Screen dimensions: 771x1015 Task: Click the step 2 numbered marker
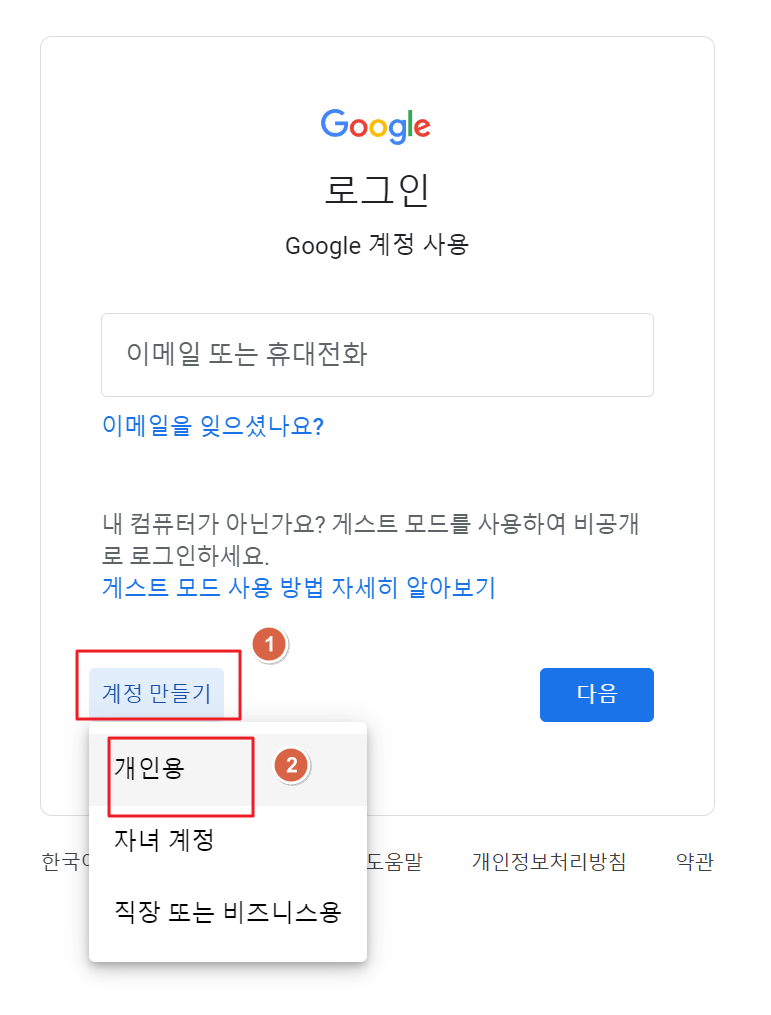291,765
